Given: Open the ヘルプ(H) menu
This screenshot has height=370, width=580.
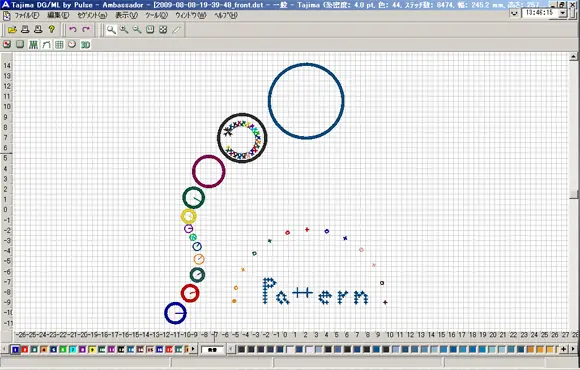Looking at the screenshot, I should (226, 16).
